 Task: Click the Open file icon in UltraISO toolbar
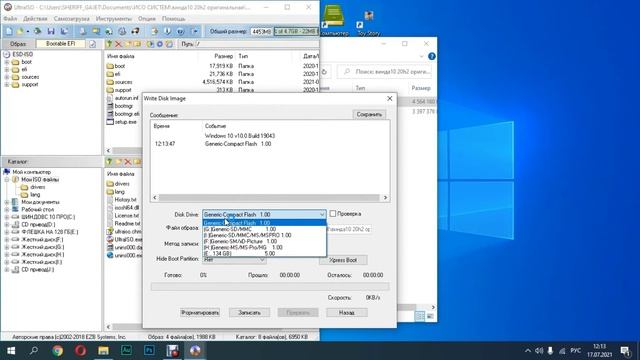point(20,31)
